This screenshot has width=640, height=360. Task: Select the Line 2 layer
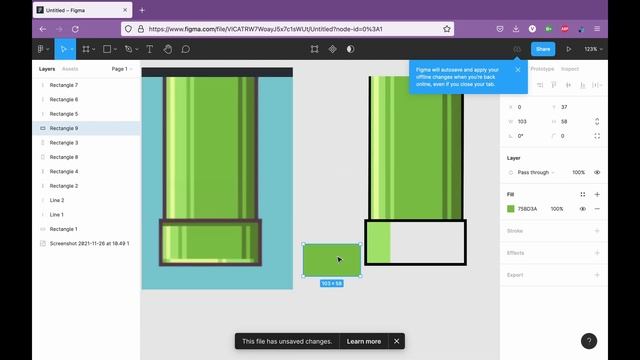click(x=87, y=200)
